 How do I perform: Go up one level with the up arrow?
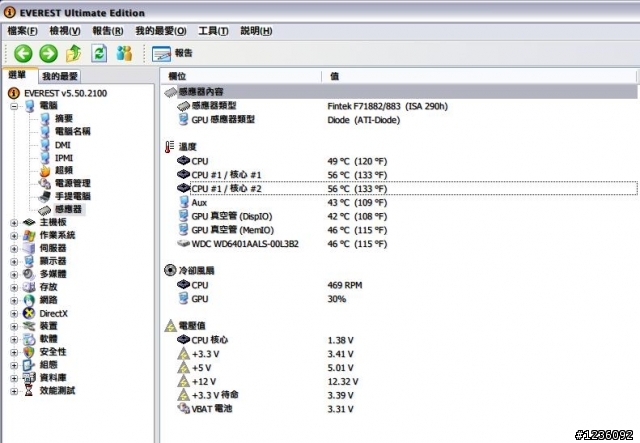tap(73, 53)
